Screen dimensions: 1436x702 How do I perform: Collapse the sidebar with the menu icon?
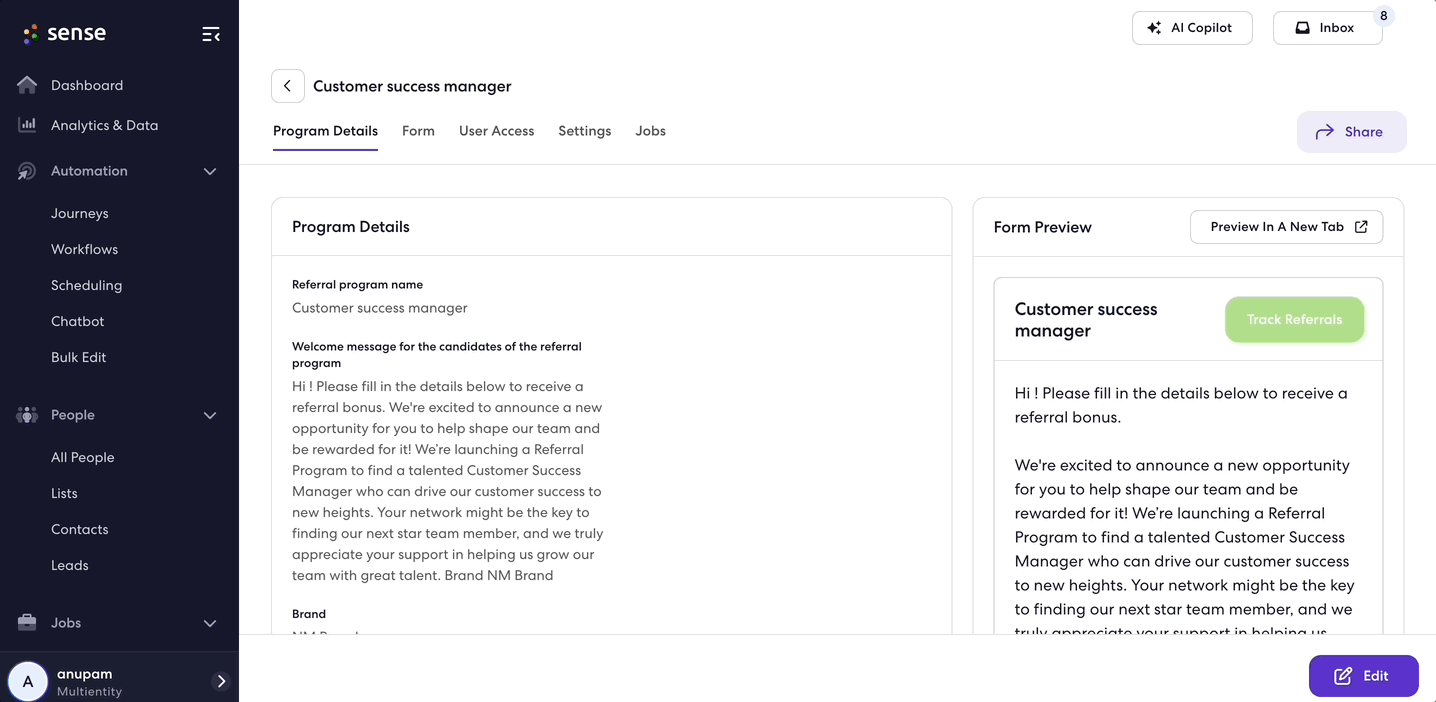[211, 34]
